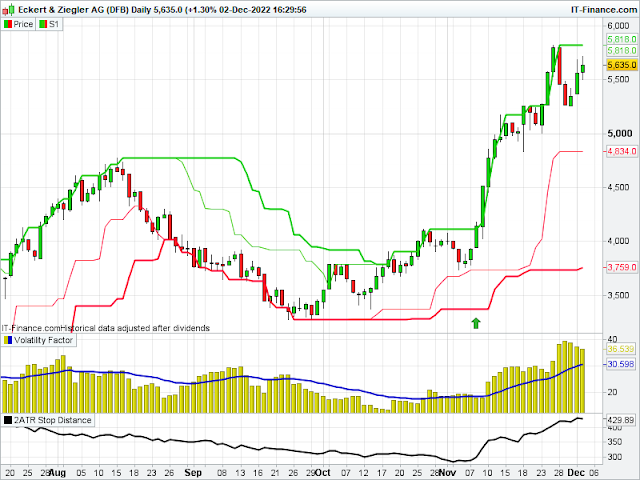The image size is (640, 480).
Task: Click the Aug label on the time axis
Action: tap(57, 473)
